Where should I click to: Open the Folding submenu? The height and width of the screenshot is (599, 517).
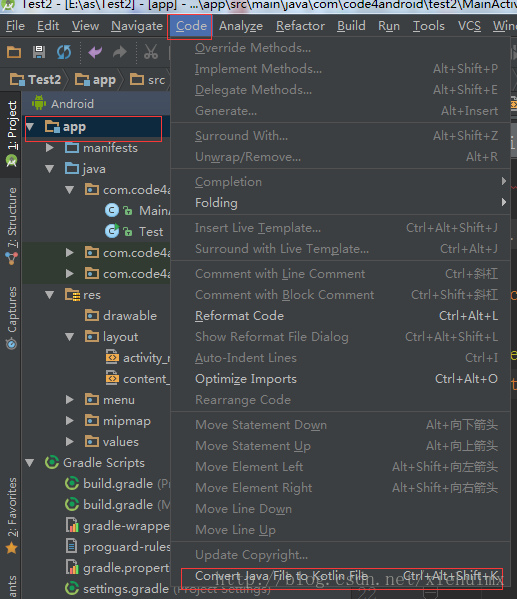[340, 203]
